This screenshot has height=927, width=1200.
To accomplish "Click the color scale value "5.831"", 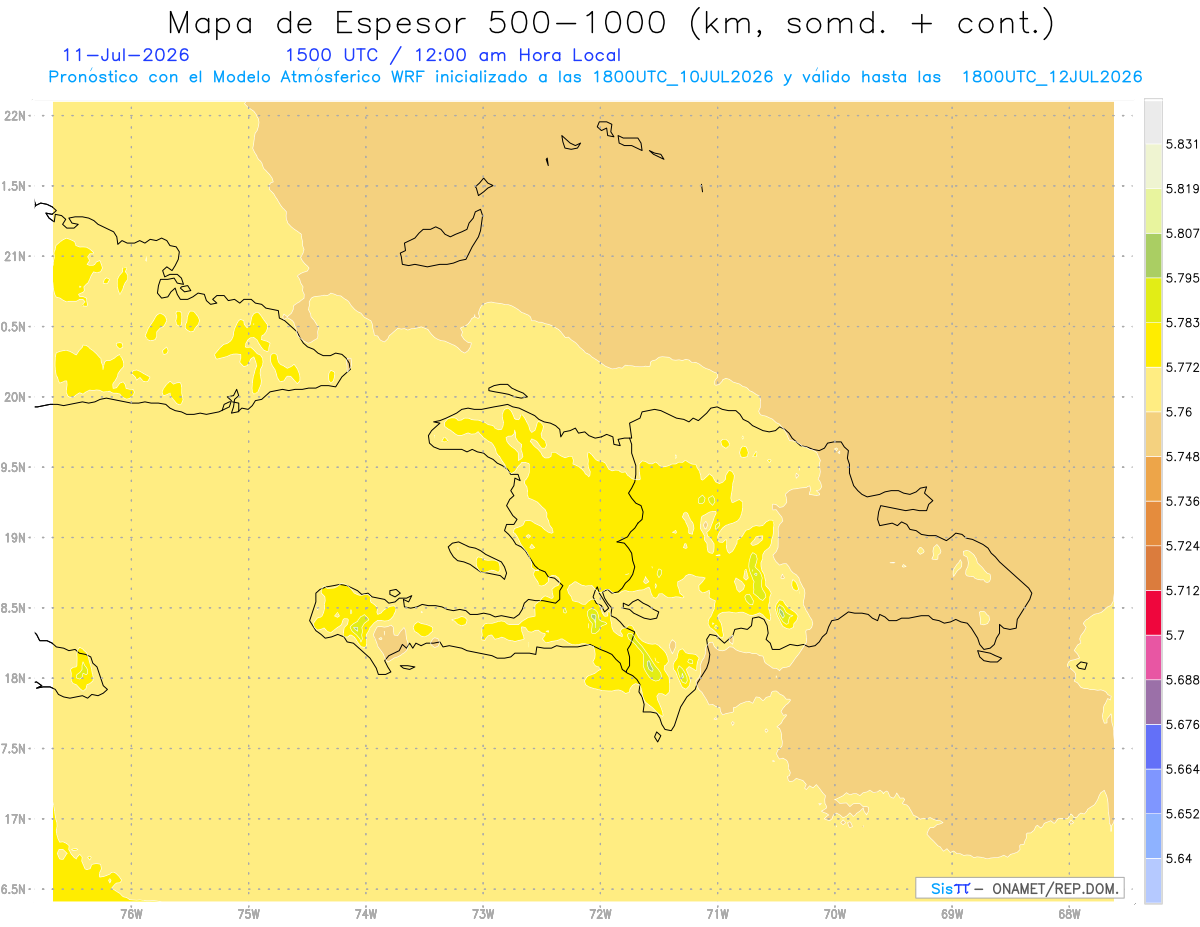I will coord(1183,144).
